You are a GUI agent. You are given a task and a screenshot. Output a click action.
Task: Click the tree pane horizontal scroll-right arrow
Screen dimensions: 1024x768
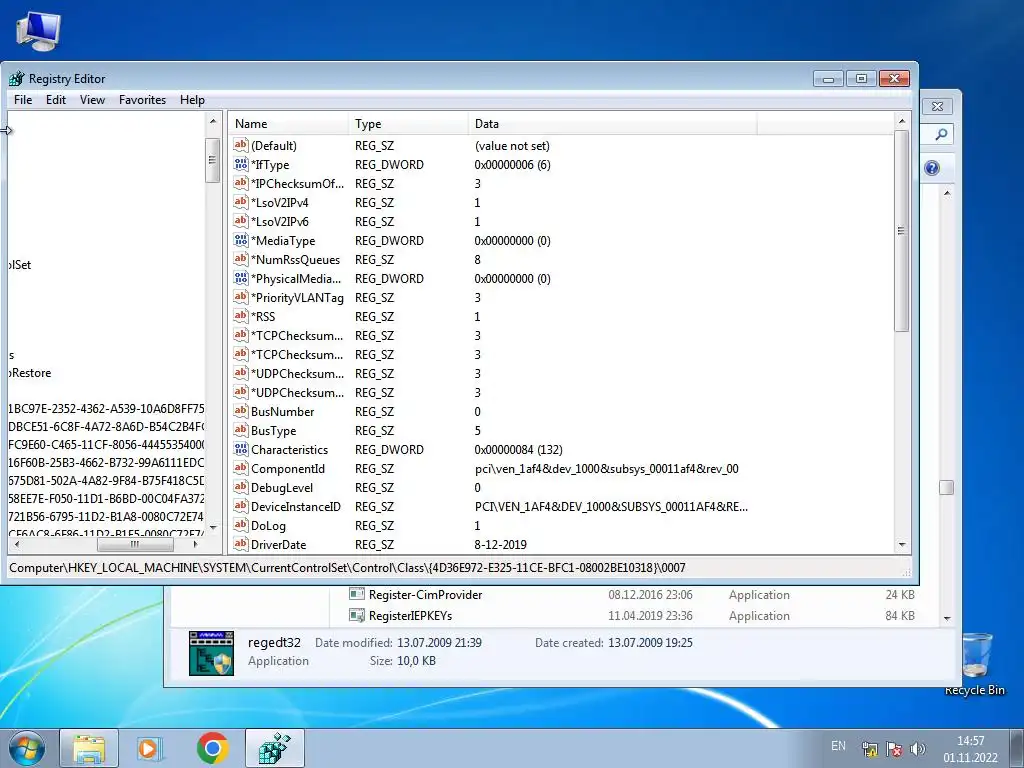coord(195,544)
